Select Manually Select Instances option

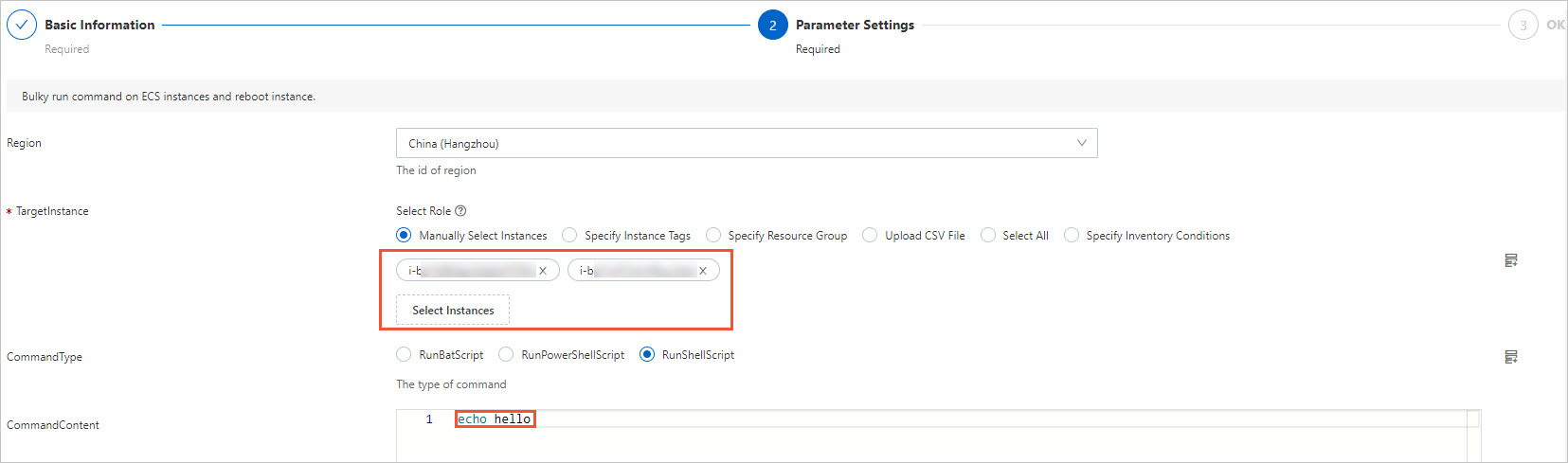coord(404,236)
